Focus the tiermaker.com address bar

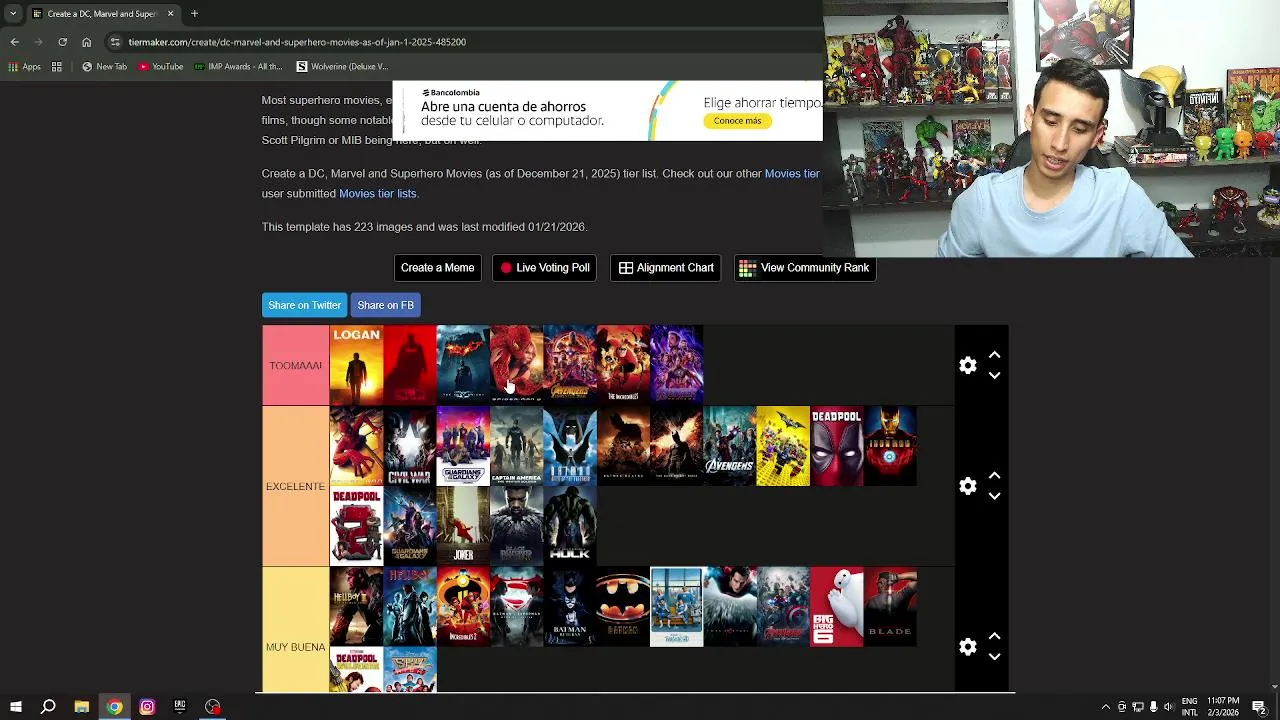point(460,42)
